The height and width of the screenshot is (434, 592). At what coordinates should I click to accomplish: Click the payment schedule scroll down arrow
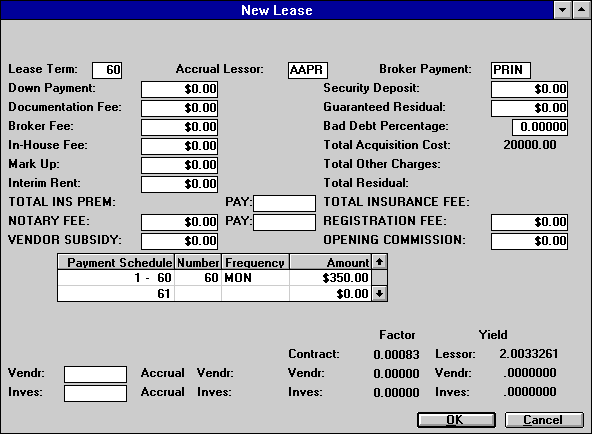pos(379,293)
